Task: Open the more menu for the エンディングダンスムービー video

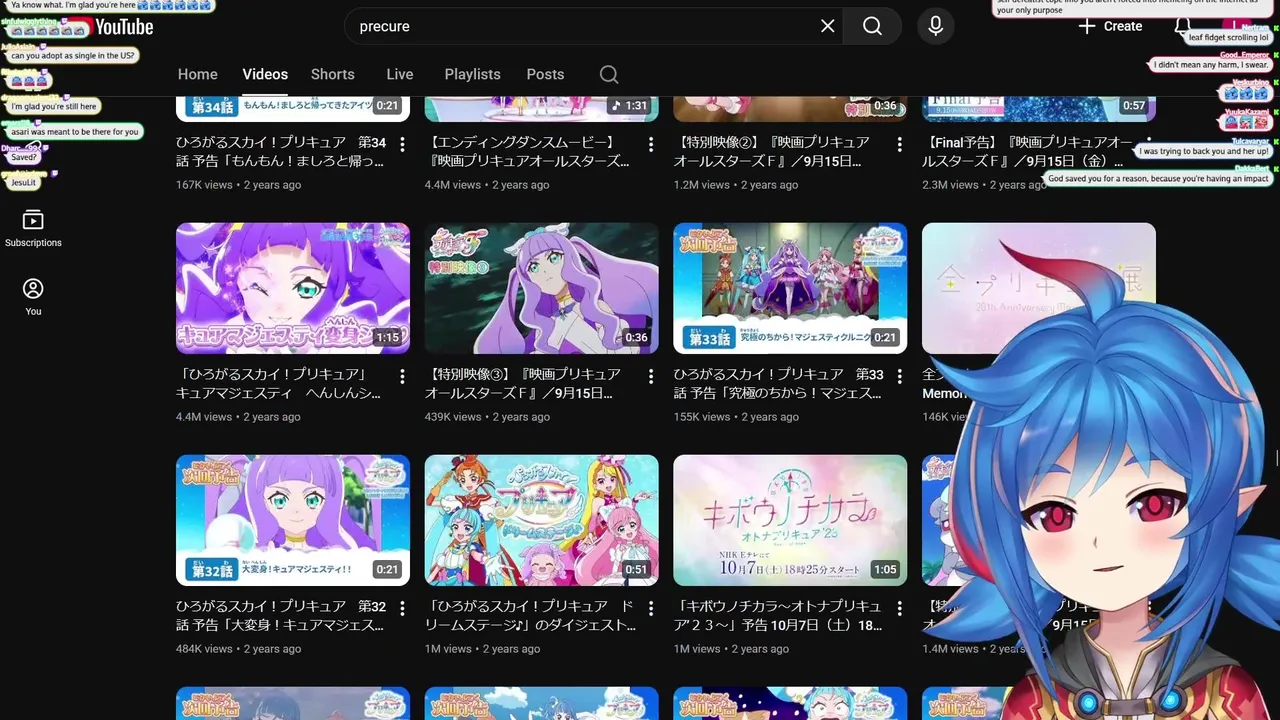Action: (651, 145)
